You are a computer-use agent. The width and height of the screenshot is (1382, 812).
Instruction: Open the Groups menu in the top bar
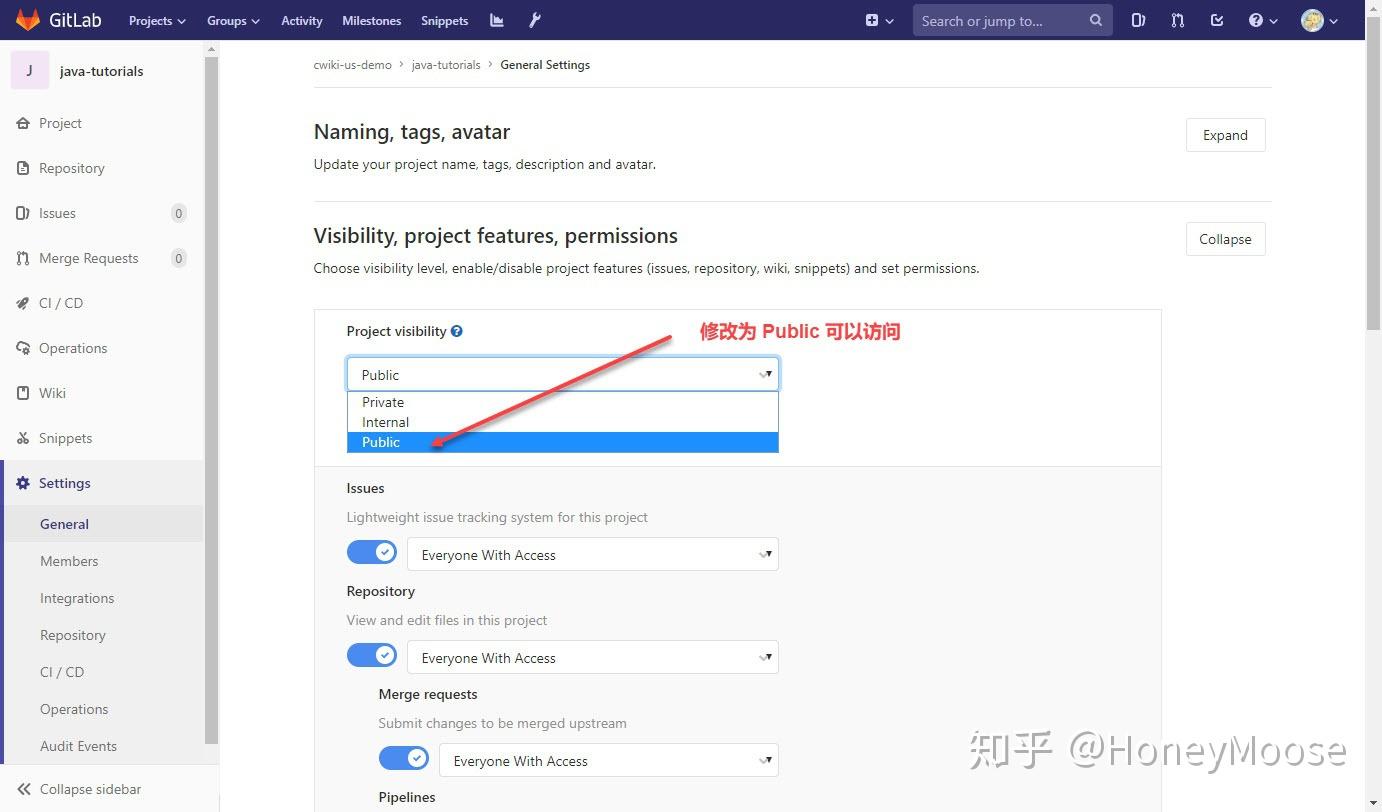pos(231,20)
